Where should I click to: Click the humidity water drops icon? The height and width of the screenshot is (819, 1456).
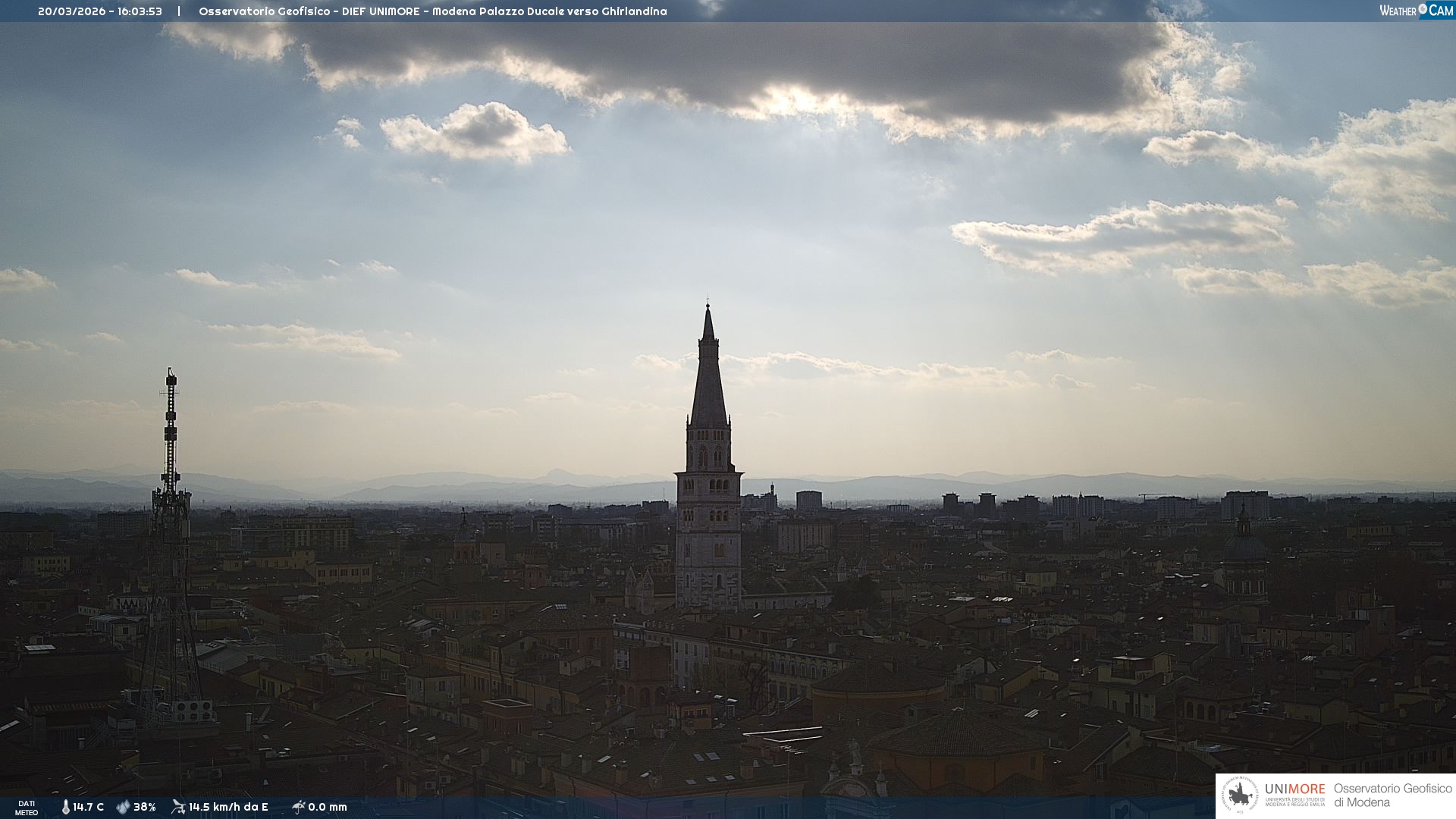coord(123,807)
